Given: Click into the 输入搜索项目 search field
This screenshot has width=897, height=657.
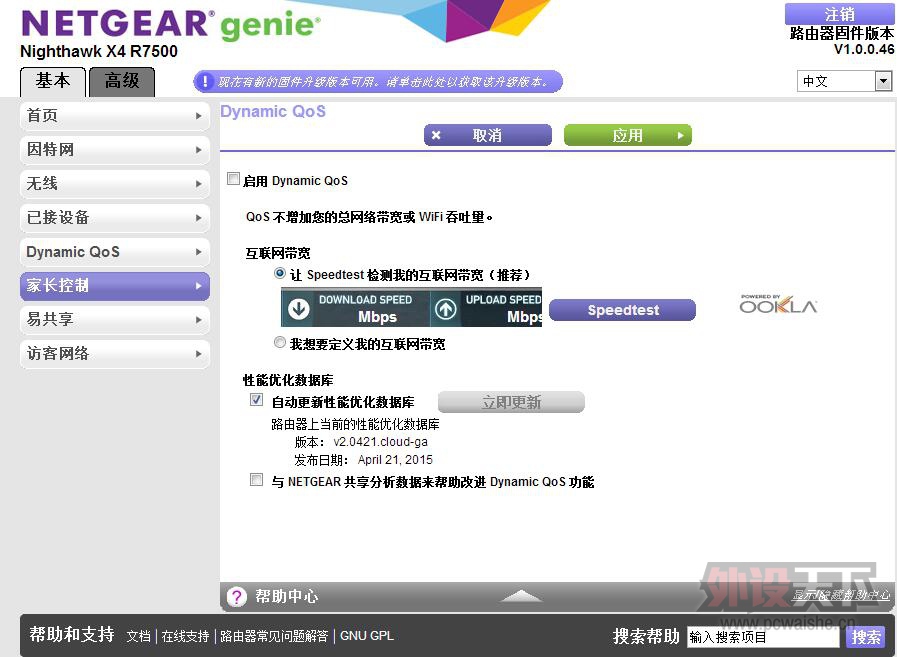Looking at the screenshot, I should (765, 637).
